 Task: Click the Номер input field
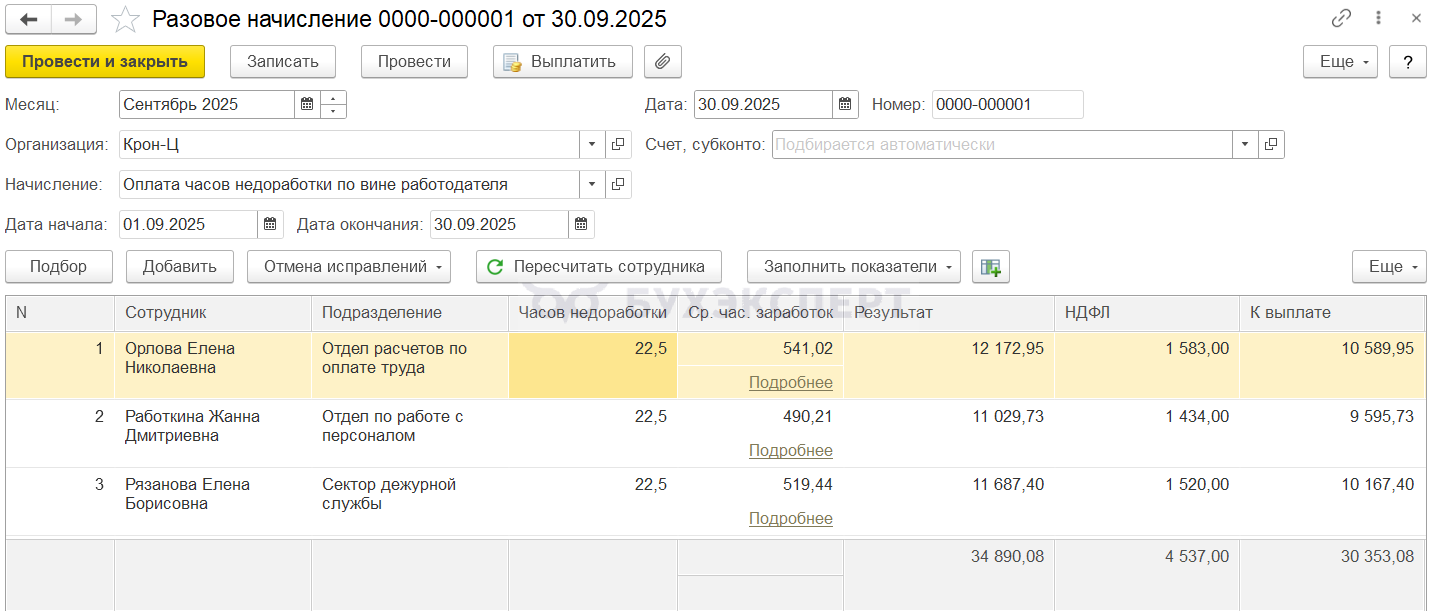click(1007, 104)
